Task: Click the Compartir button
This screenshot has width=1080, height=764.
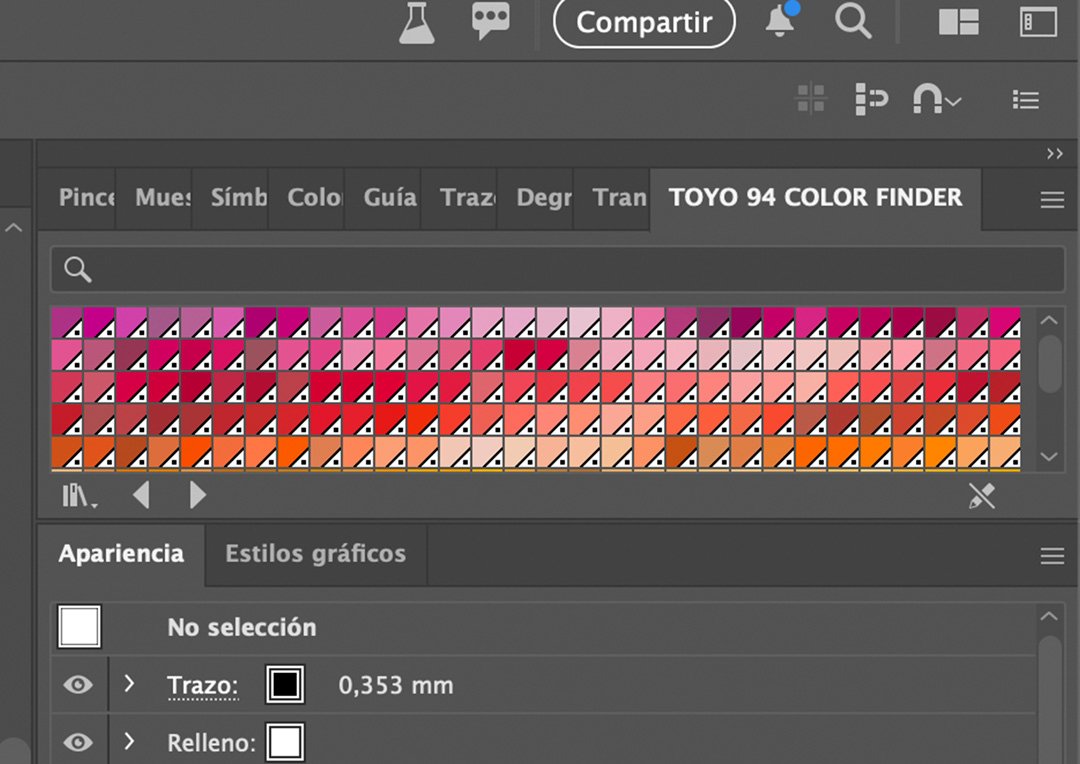Action: [644, 23]
